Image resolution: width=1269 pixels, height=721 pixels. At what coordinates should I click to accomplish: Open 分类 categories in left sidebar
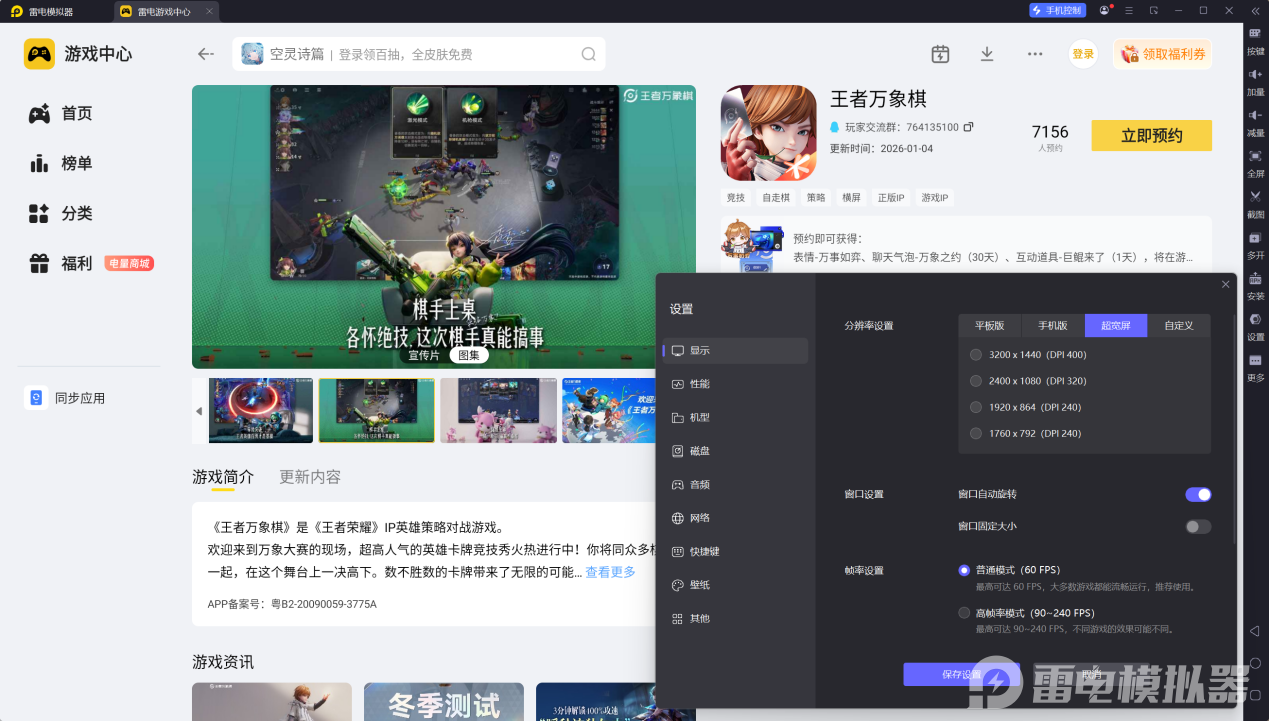click(x=61, y=213)
